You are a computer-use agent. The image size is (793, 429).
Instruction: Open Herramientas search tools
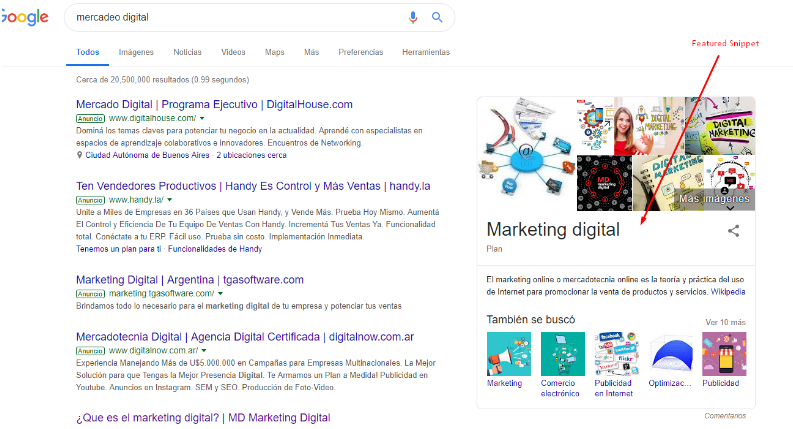(426, 52)
